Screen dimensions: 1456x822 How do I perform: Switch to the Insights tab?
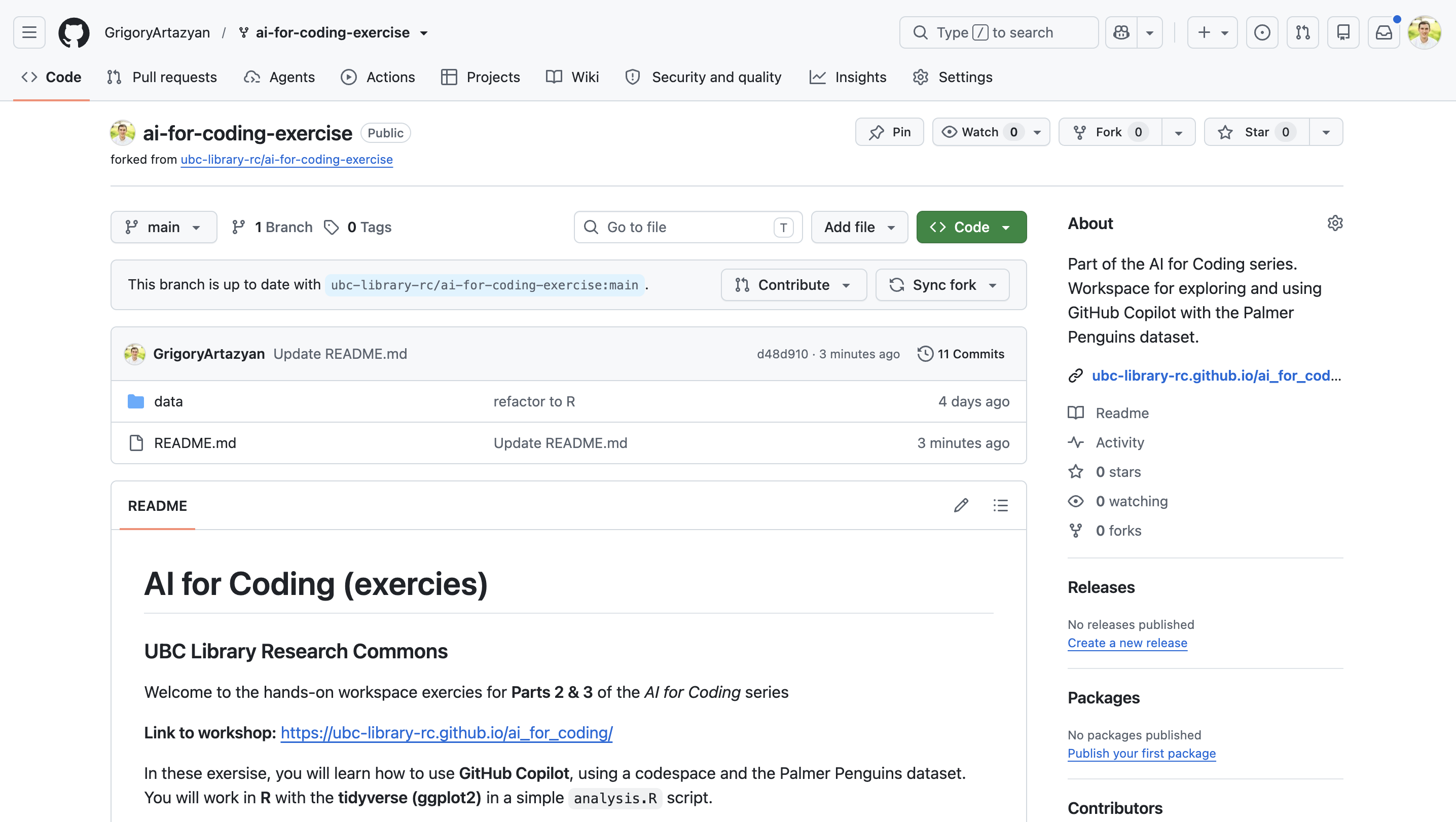tap(848, 77)
